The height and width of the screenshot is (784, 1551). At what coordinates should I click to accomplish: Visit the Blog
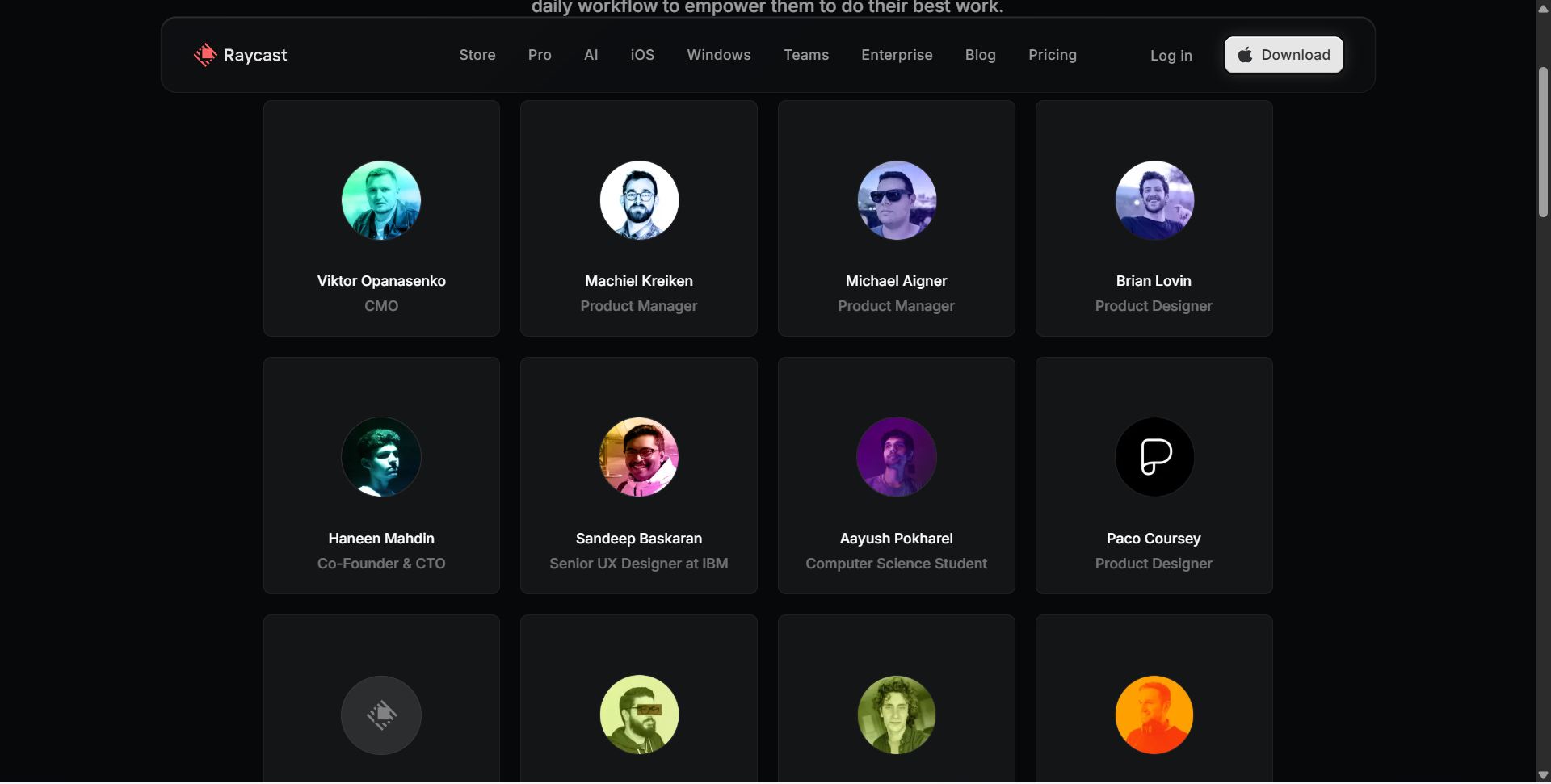pos(981,55)
